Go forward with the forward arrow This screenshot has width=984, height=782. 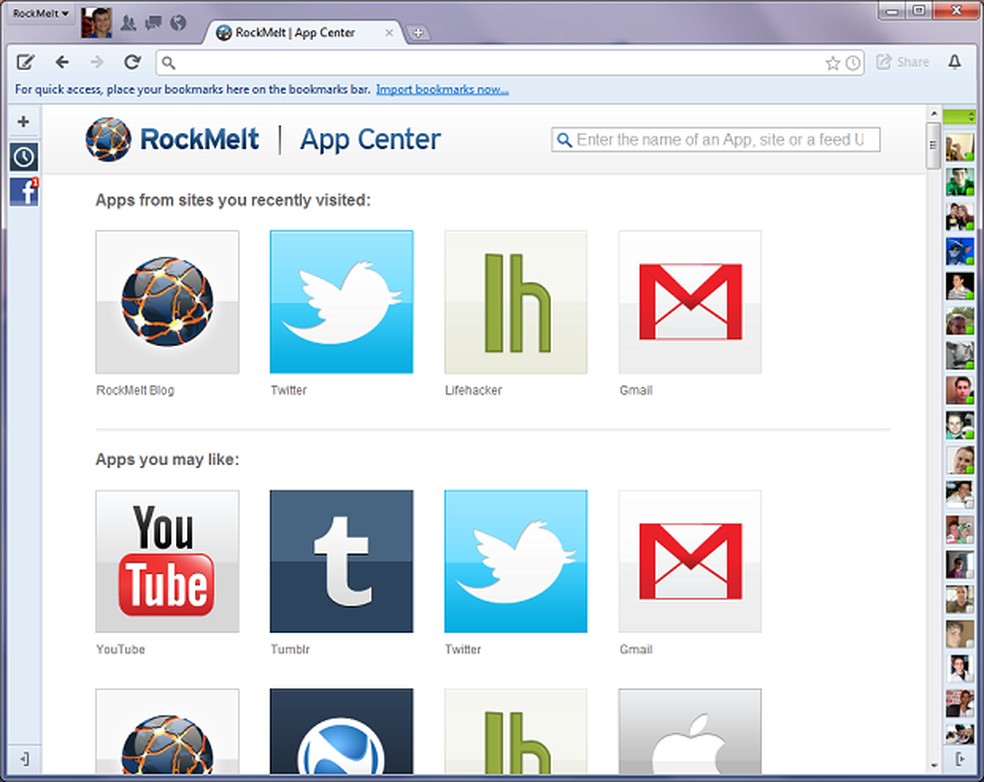click(97, 62)
